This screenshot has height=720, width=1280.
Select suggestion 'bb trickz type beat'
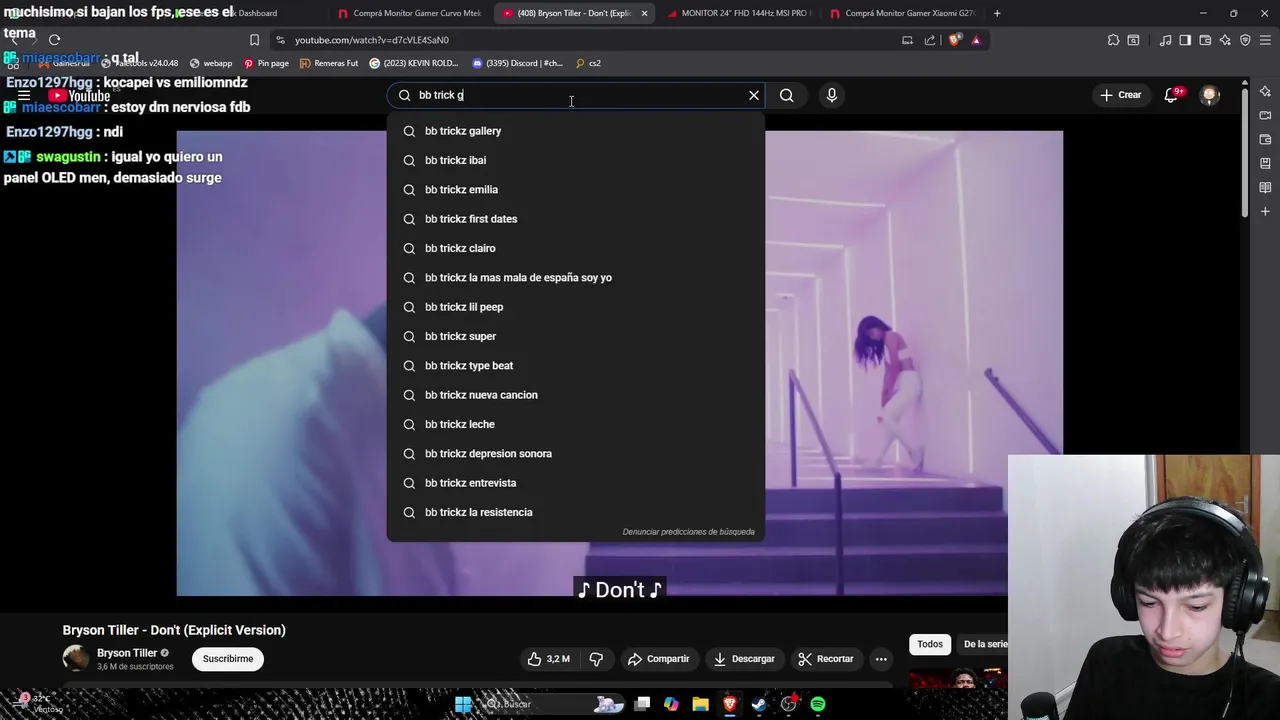click(575, 365)
